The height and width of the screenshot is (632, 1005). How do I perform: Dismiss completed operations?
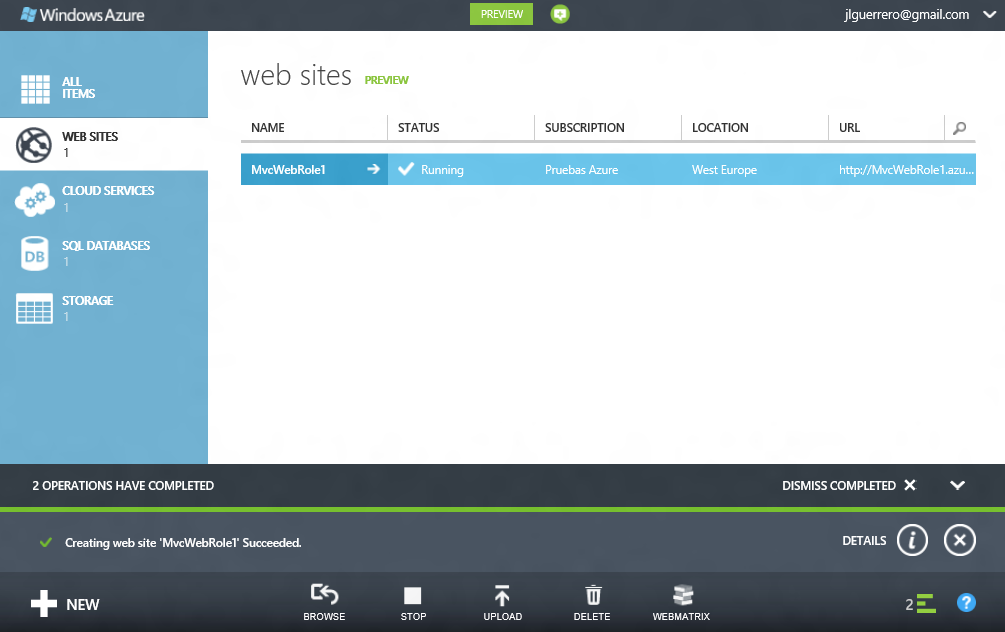pyautogui.click(x=848, y=485)
